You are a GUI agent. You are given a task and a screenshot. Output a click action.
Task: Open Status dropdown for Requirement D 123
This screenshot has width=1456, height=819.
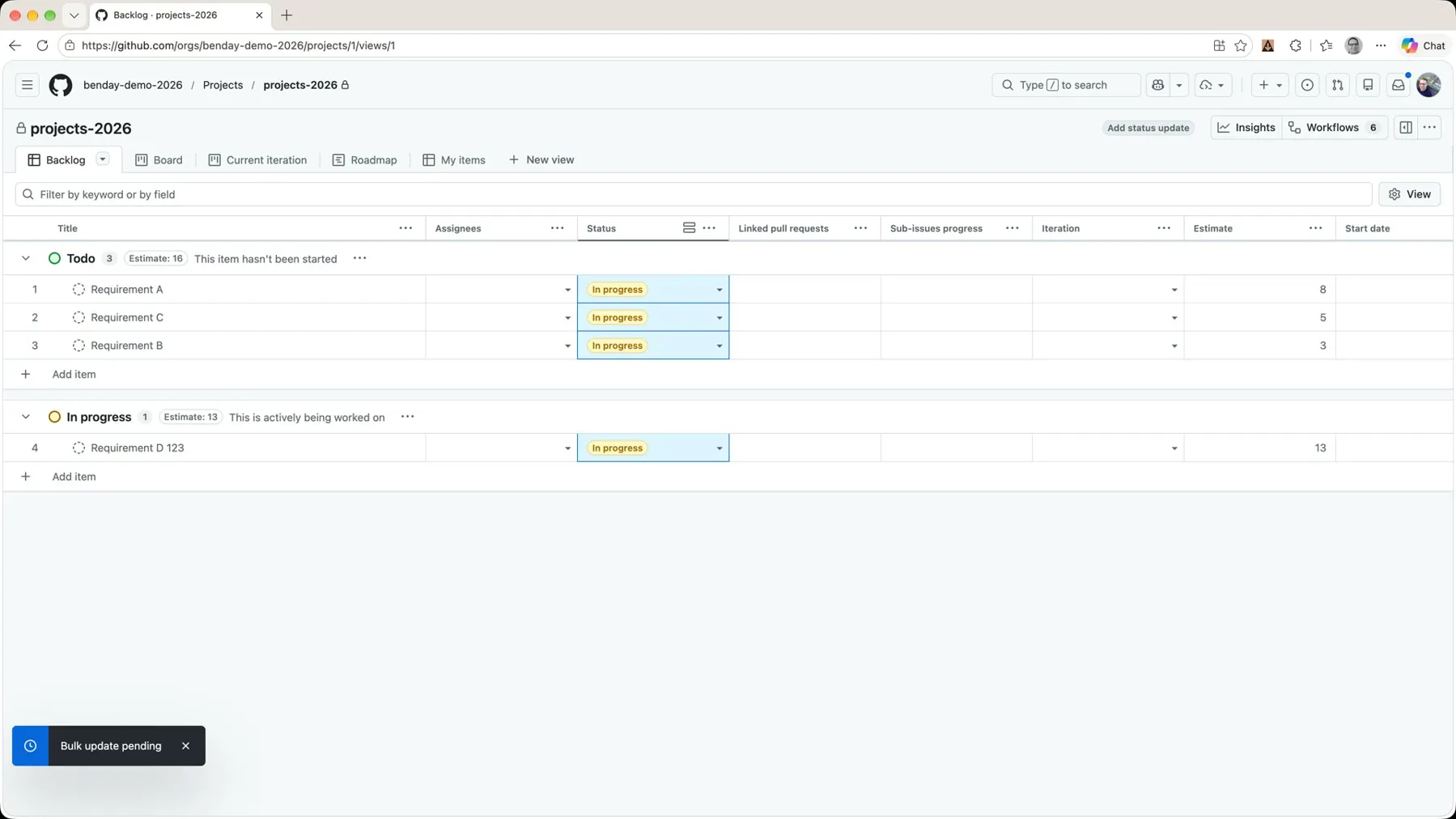(x=720, y=448)
